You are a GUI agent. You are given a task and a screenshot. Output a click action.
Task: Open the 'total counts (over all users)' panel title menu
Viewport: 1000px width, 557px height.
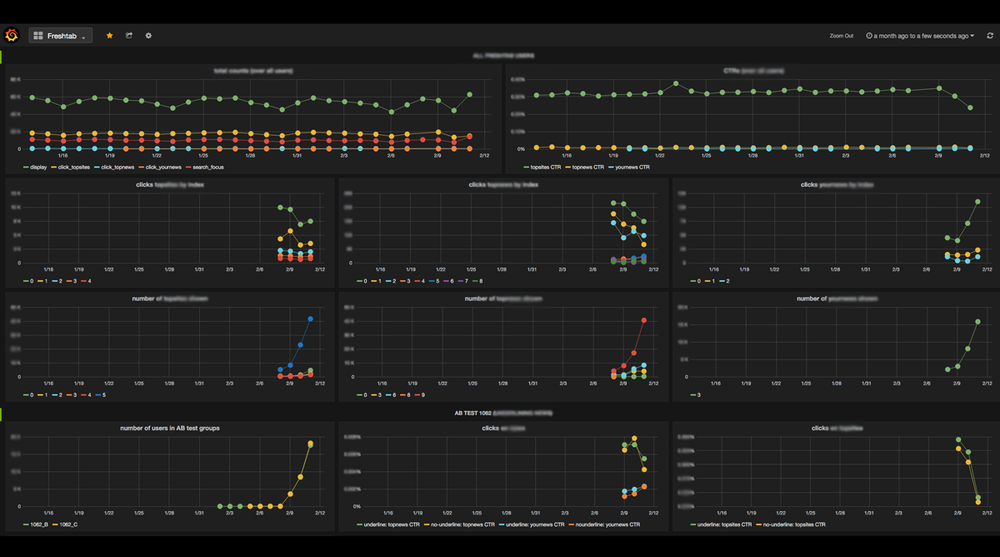(253, 71)
